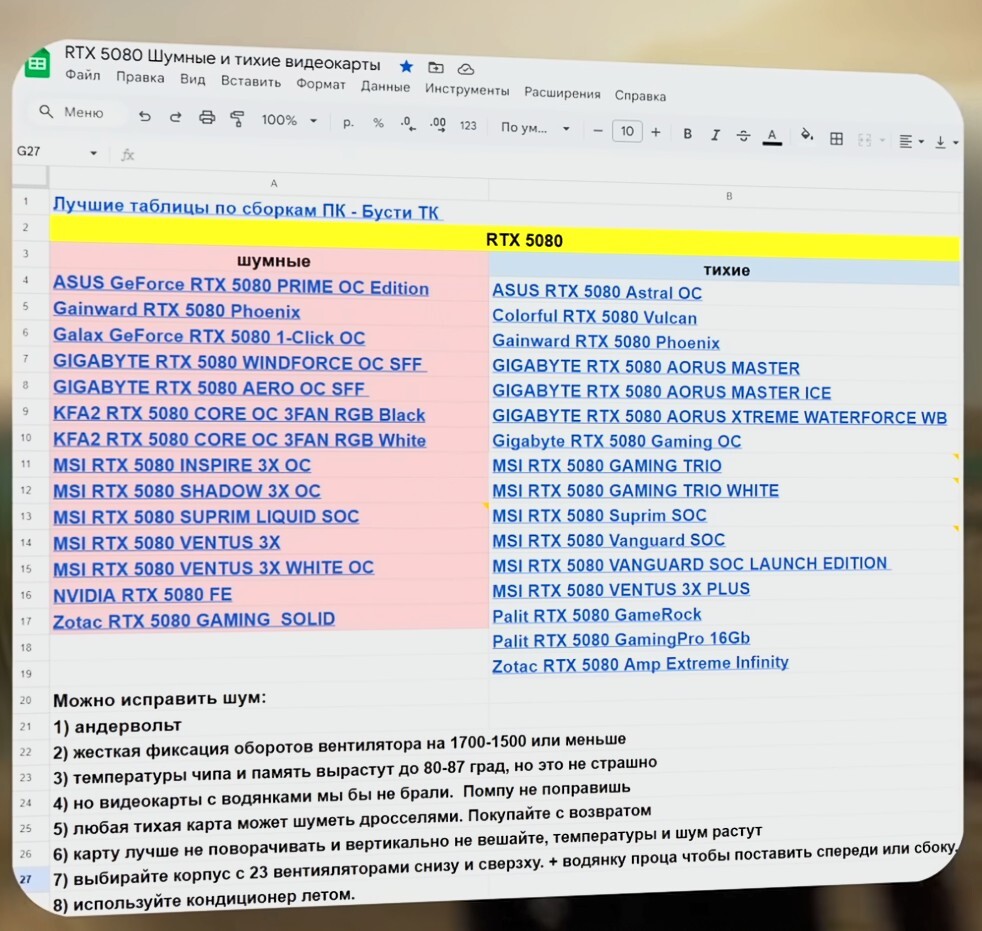Toggle bold formatting
The image size is (982, 931).
pos(688,133)
